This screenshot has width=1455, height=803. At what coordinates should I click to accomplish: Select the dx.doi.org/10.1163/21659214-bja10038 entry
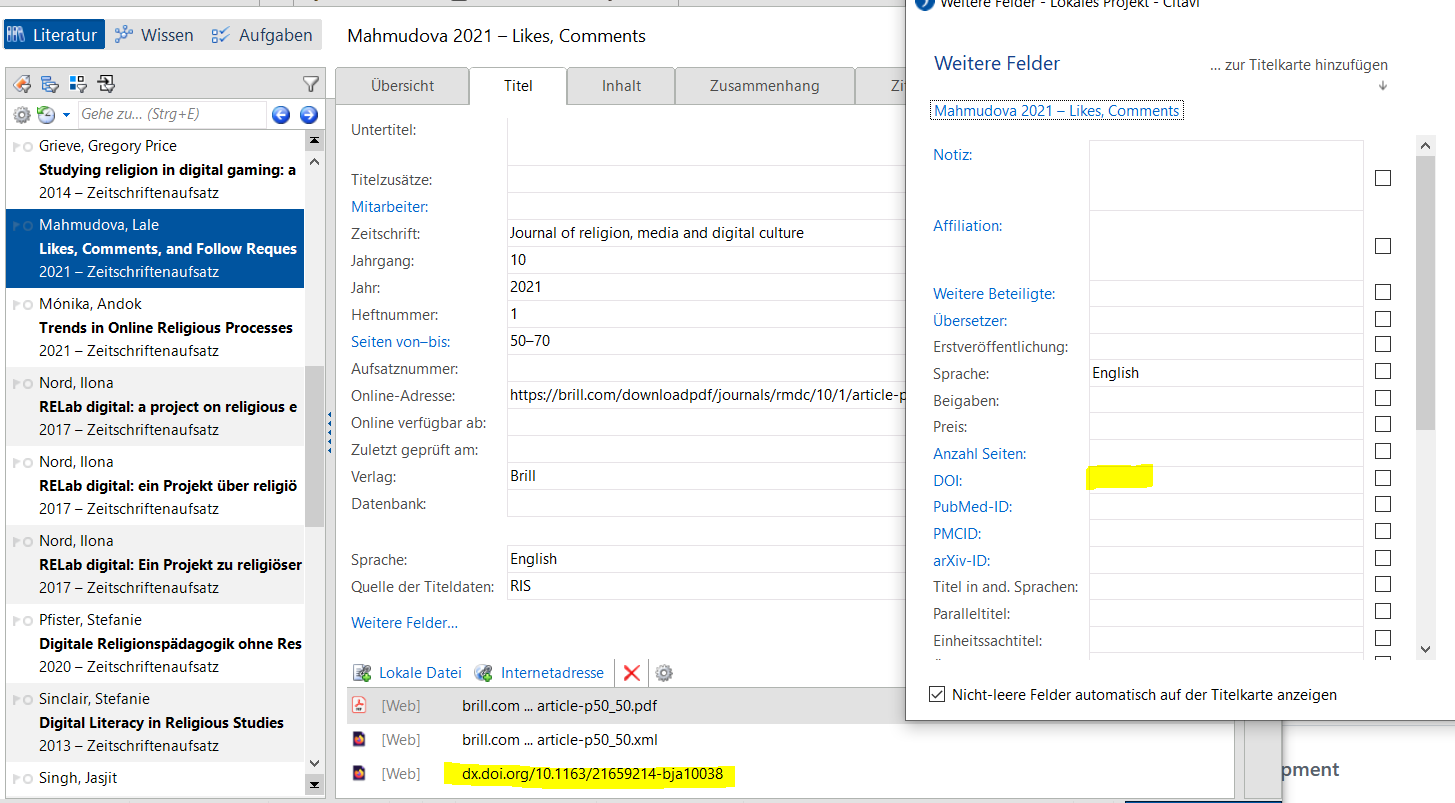[592, 774]
